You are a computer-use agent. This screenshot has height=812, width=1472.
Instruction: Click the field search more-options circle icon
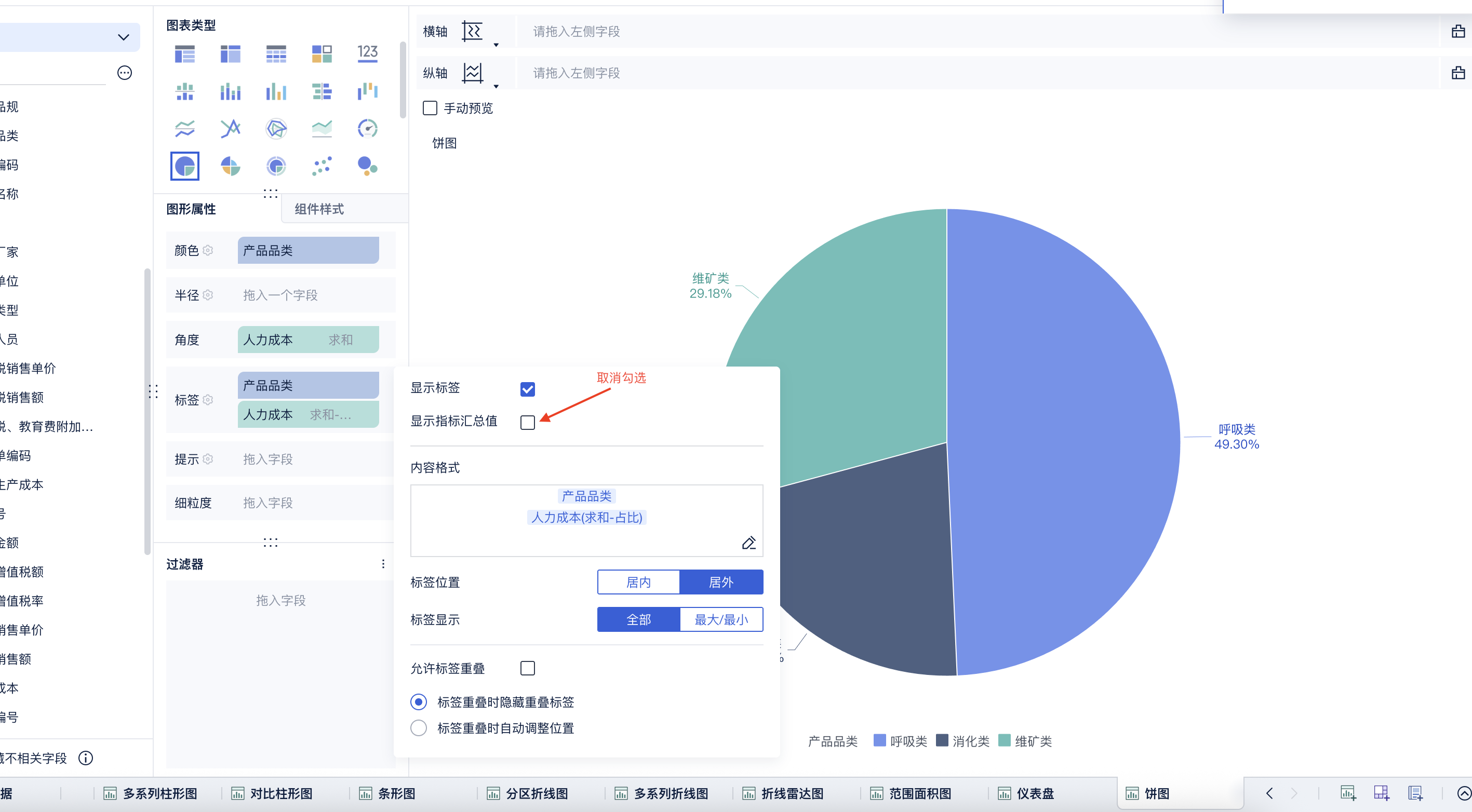[x=125, y=73]
